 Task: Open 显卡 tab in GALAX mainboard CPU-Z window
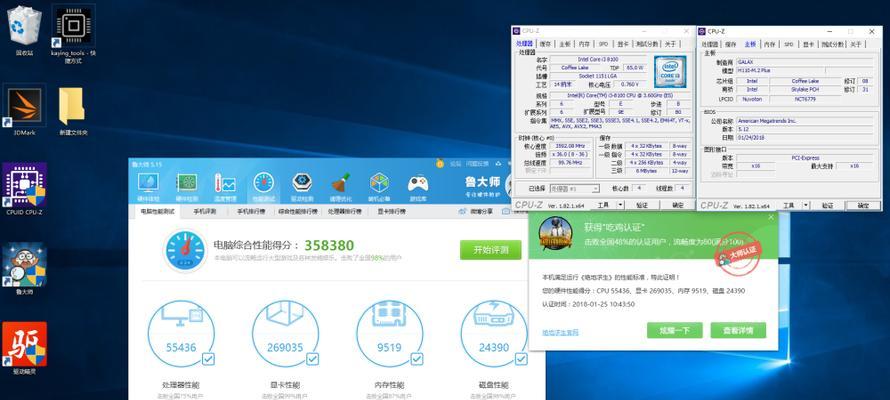808,44
